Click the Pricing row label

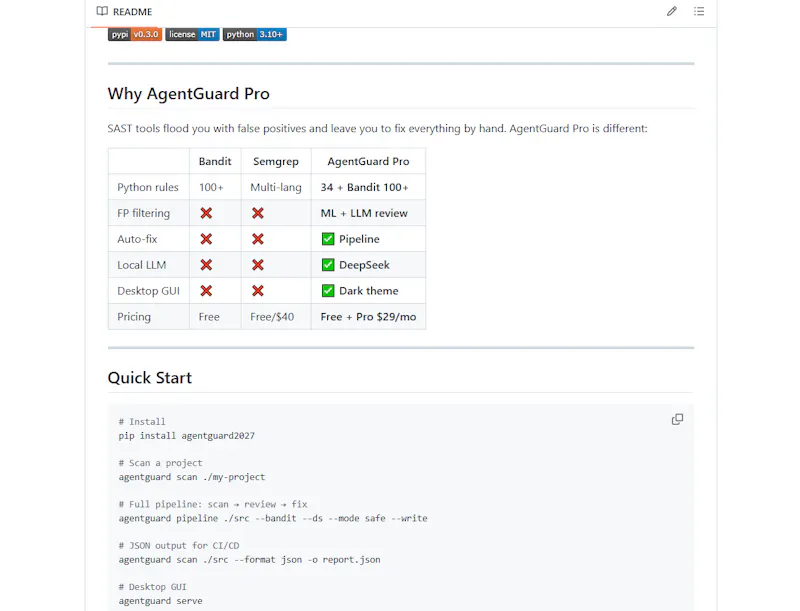point(134,317)
